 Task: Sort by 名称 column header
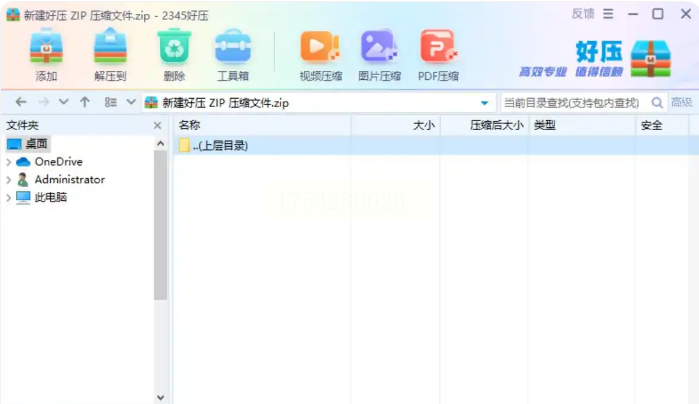(x=262, y=125)
